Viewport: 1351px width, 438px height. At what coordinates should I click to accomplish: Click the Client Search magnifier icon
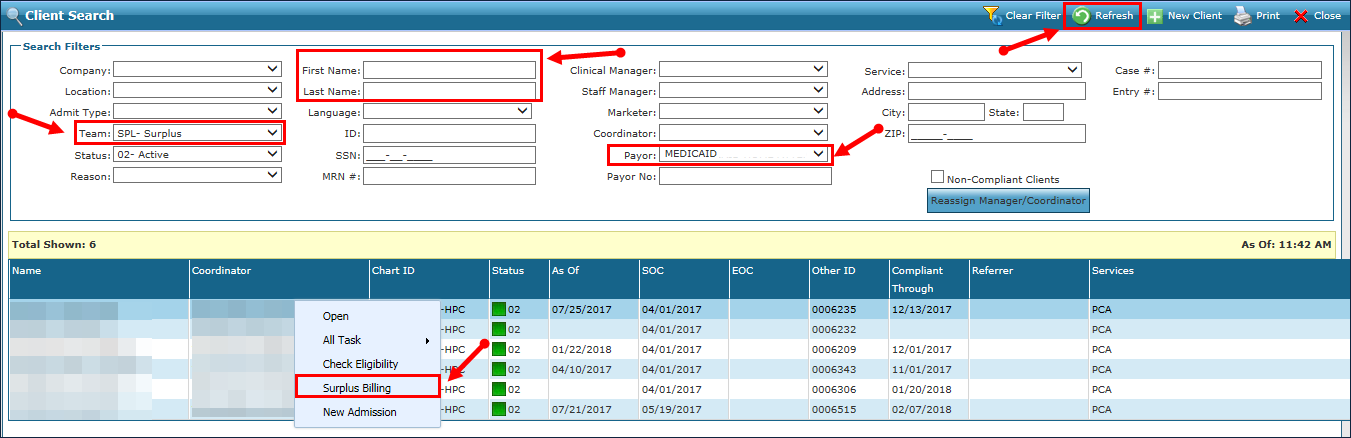(13, 15)
